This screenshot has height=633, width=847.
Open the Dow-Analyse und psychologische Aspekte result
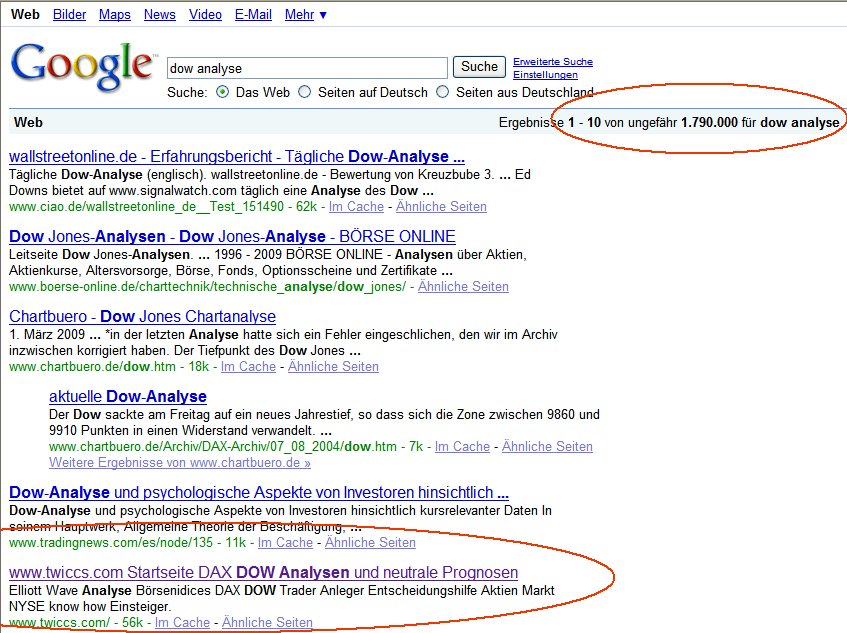click(259, 493)
